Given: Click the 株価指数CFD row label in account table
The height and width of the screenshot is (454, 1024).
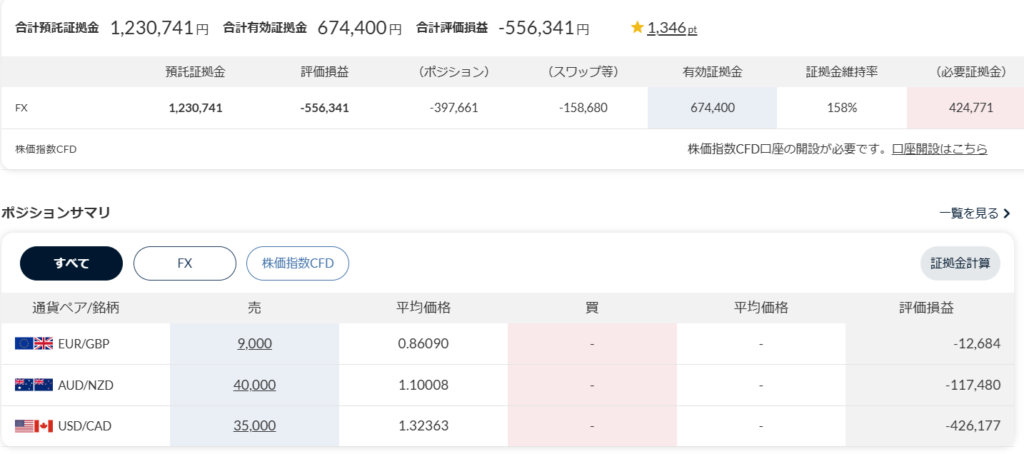Looking at the screenshot, I should pyautogui.click(x=46, y=149).
